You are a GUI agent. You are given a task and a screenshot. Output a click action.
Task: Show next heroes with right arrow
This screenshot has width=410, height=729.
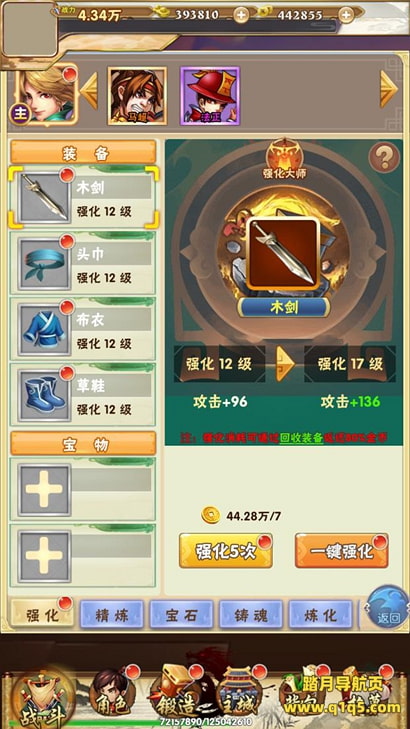[389, 89]
